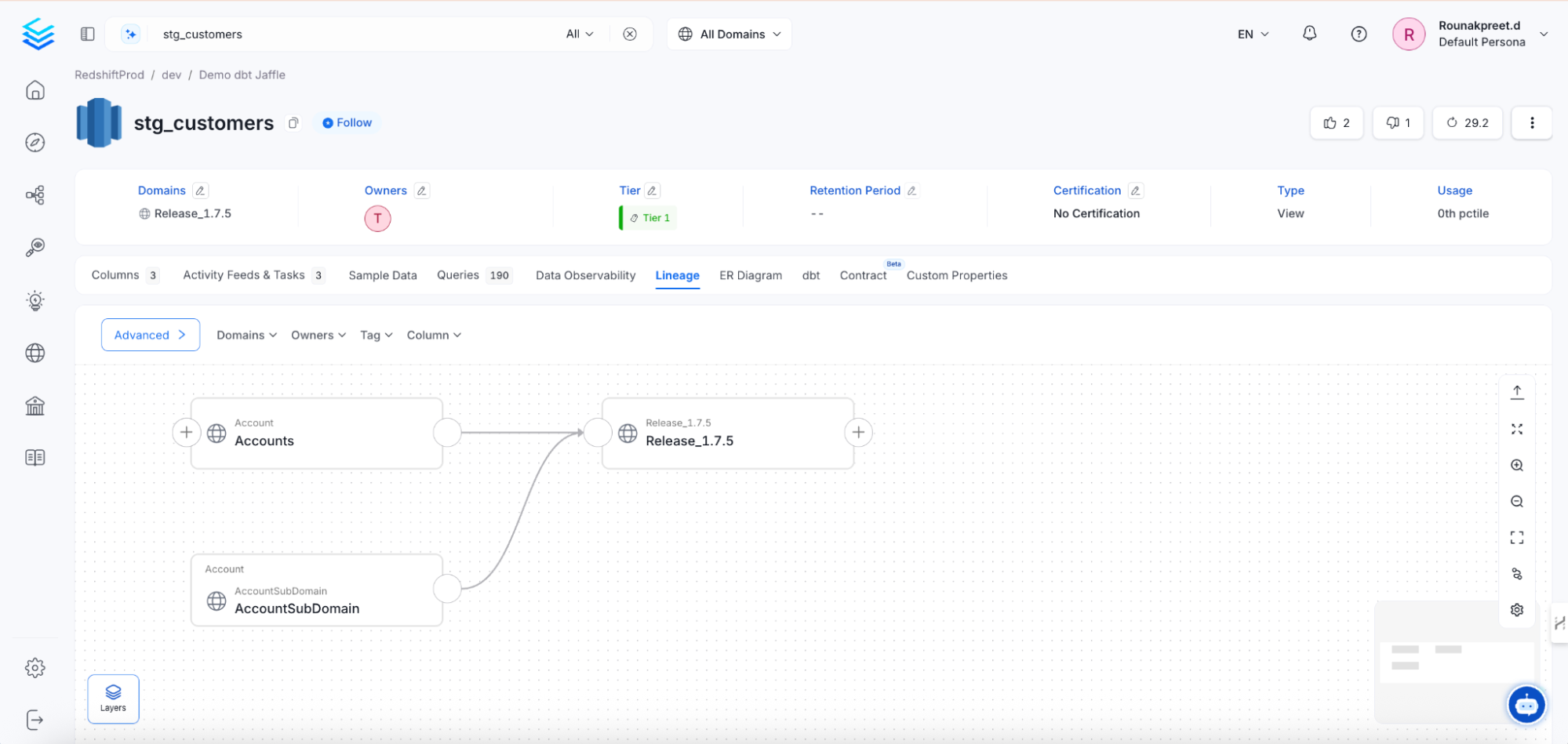Click the Glossary book icon in sidebar
Viewport: 1568px width, 744px height.
click(35, 457)
